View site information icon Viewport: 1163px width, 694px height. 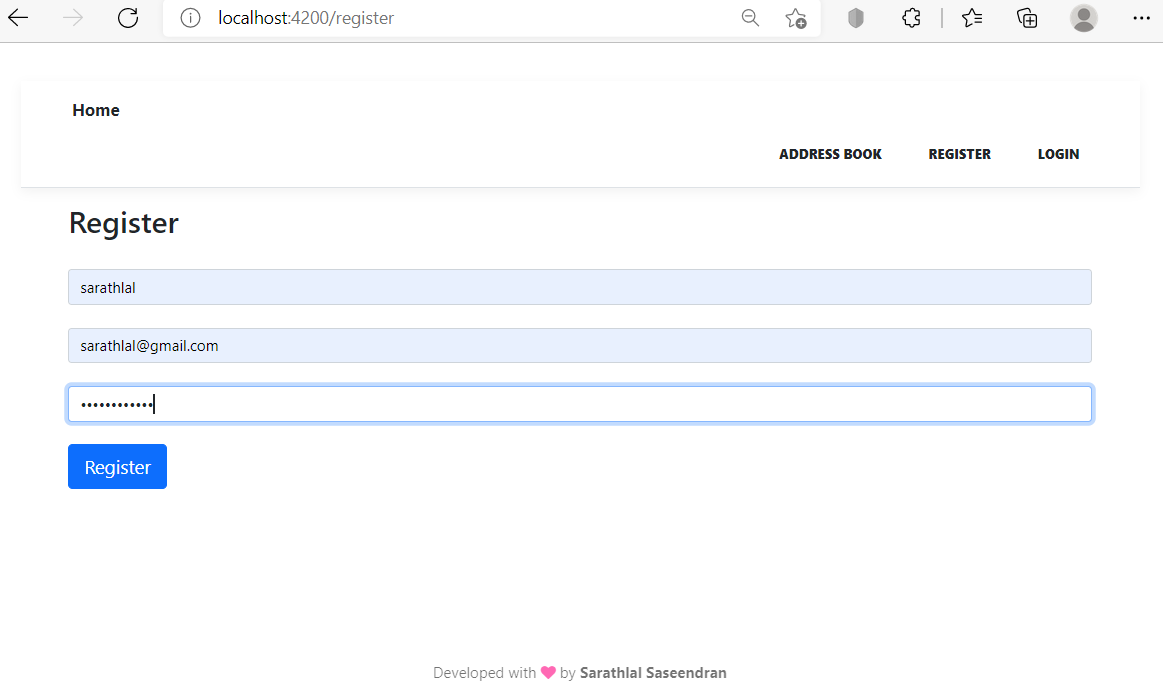tap(190, 18)
